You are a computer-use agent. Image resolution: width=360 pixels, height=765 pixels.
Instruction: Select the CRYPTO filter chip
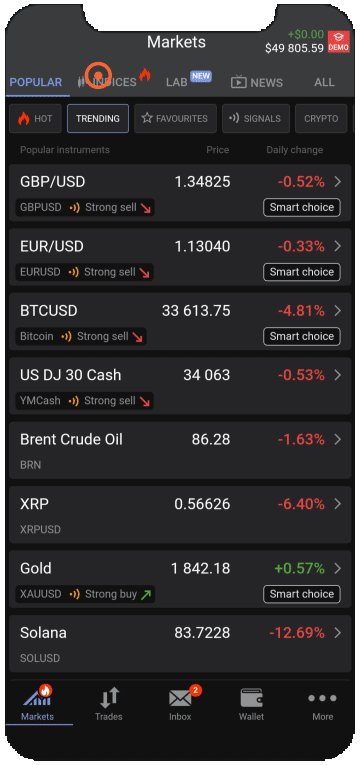321,119
